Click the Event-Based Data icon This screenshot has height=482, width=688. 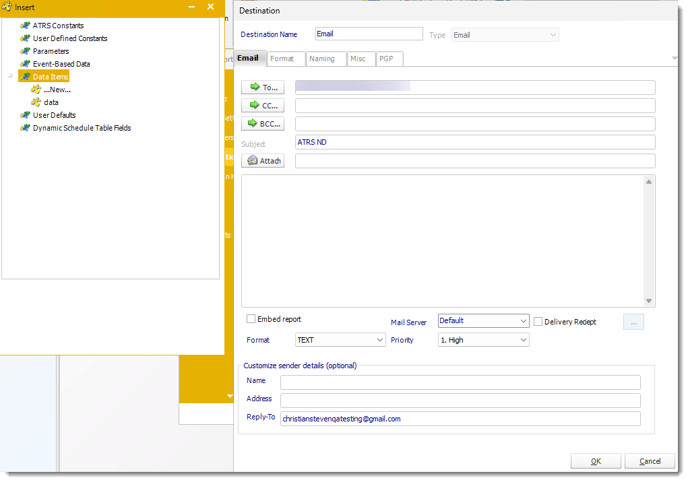point(24,64)
